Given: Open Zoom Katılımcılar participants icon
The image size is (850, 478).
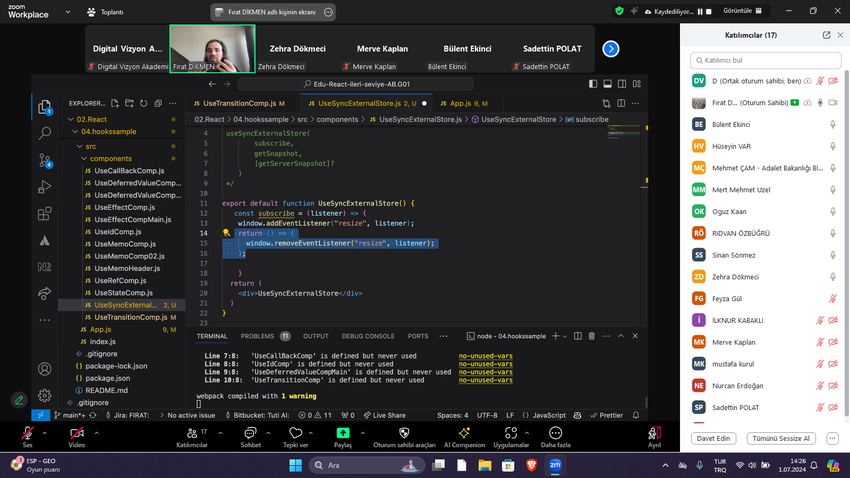Looking at the screenshot, I should pos(192,433).
